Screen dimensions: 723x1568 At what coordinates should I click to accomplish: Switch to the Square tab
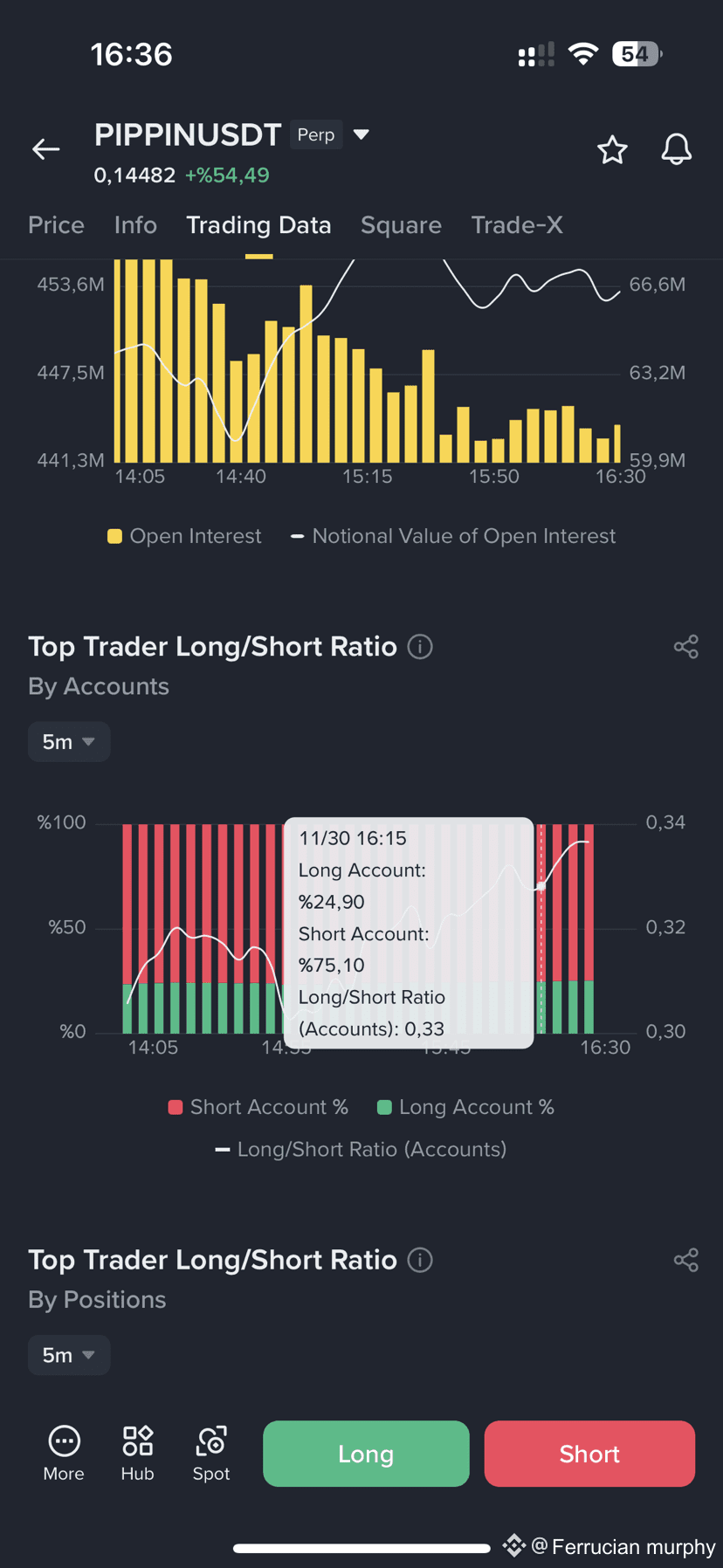pos(401,225)
